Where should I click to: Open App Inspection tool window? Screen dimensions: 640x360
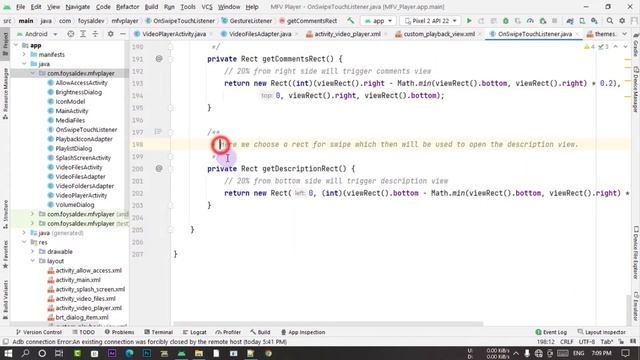click(x=303, y=332)
